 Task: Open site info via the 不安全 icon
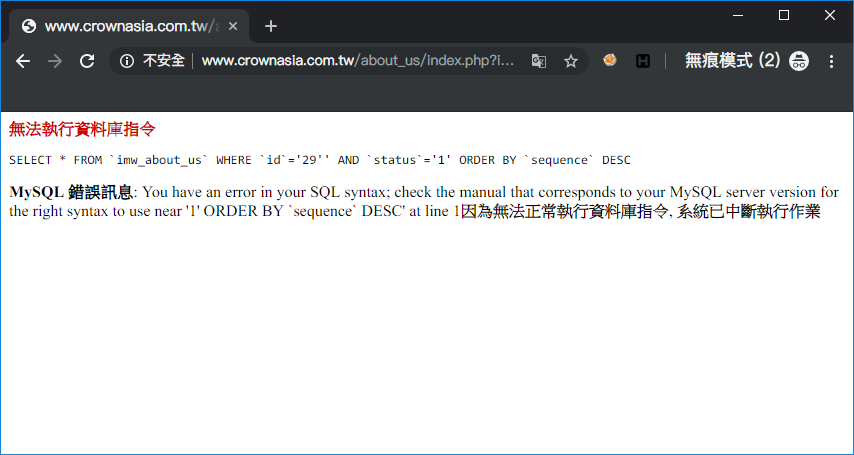pyautogui.click(x=127, y=61)
